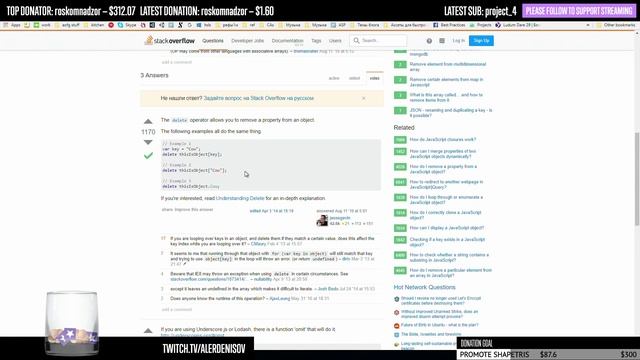Screen dimensions: 640x360
Task: Click the Stack Overflow logo
Action: pos(169,40)
